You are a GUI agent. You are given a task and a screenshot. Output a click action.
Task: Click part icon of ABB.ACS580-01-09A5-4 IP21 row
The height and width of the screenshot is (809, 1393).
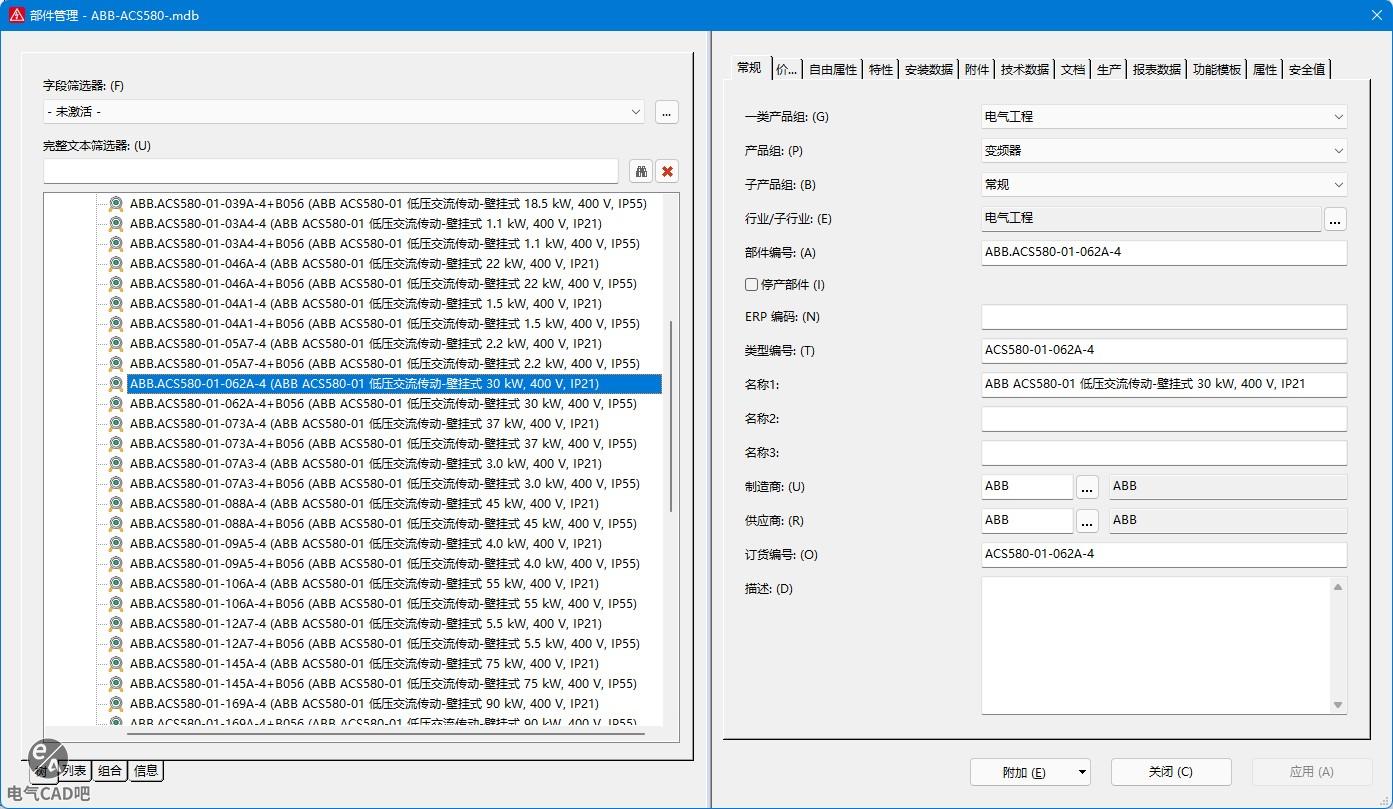(x=116, y=544)
